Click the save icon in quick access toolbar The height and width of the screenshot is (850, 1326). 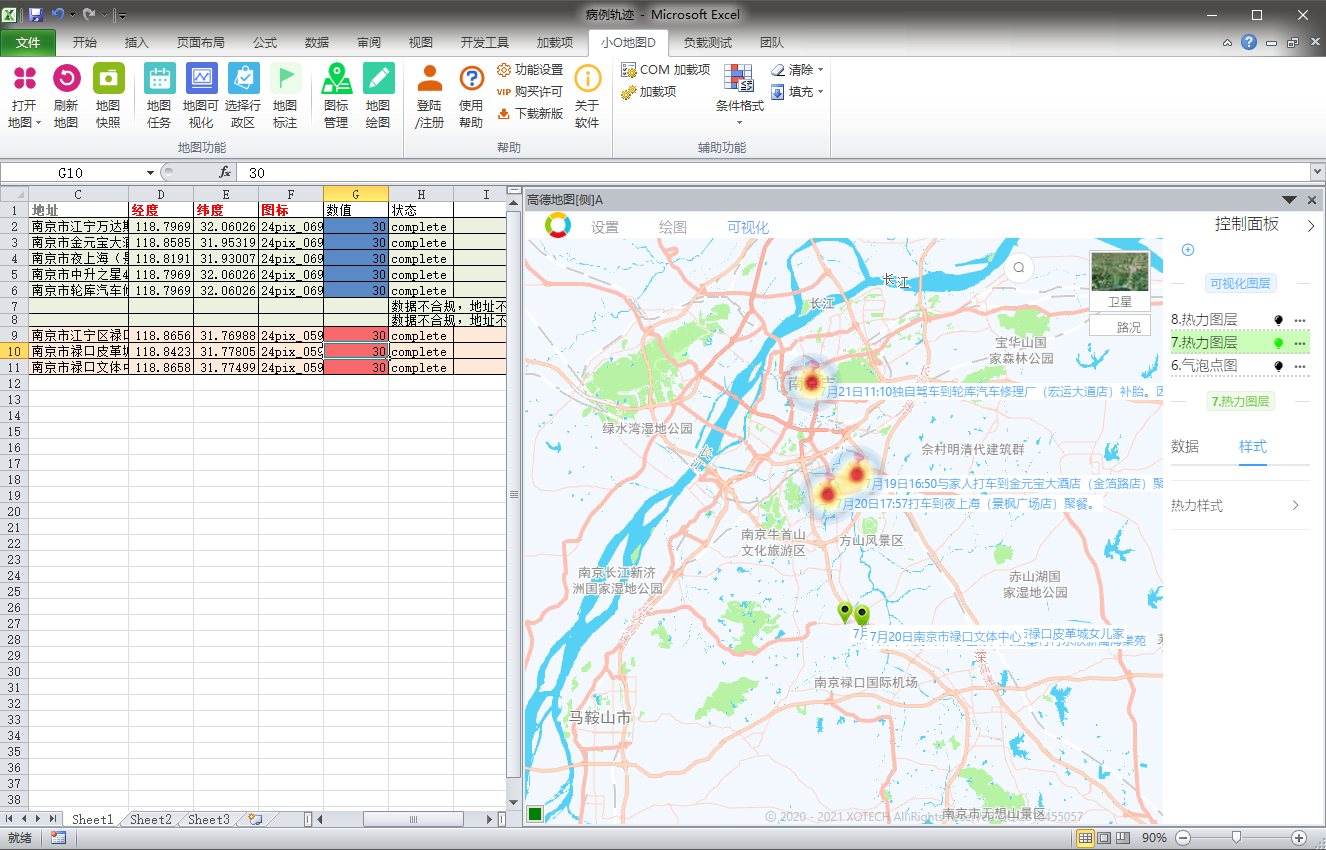pos(36,14)
